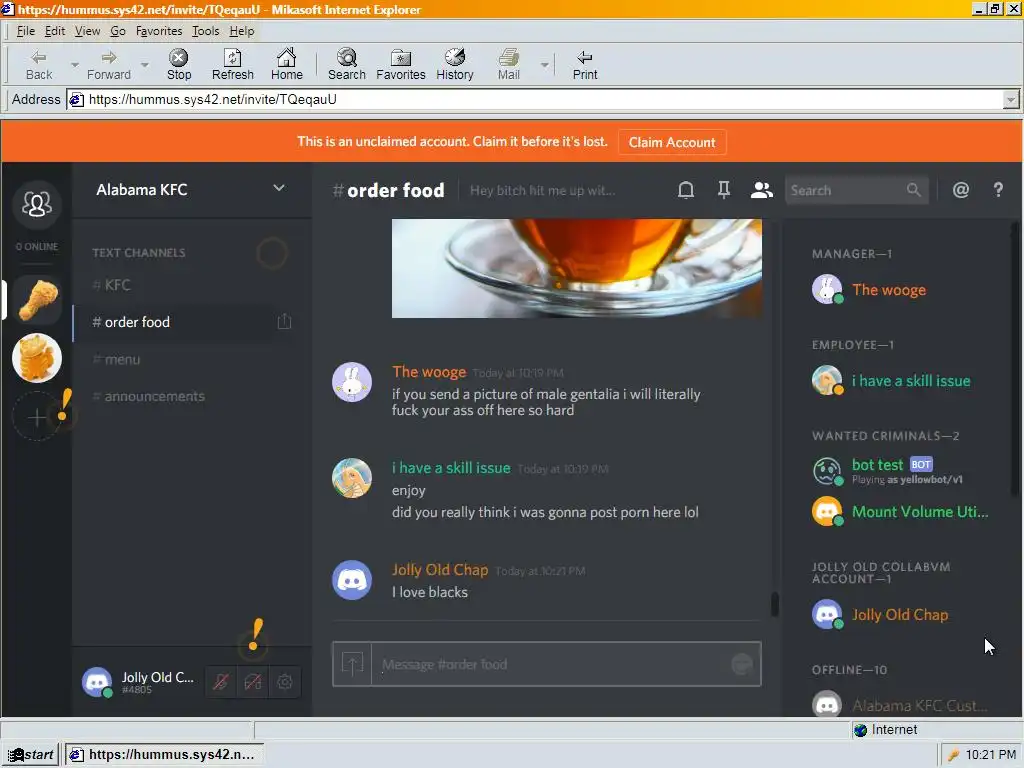Click i have a skill issue avatar in chat
Screen dimensions: 1024x768
pyautogui.click(x=352, y=478)
